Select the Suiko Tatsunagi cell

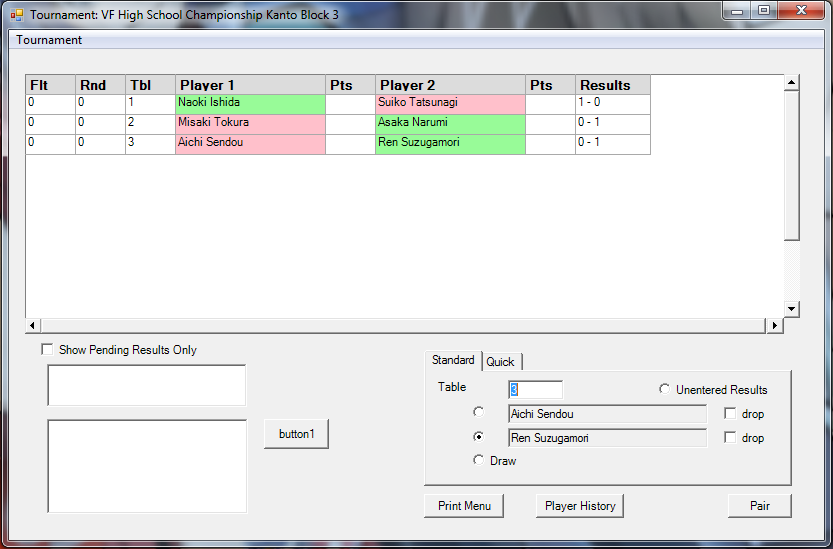pyautogui.click(x=450, y=105)
